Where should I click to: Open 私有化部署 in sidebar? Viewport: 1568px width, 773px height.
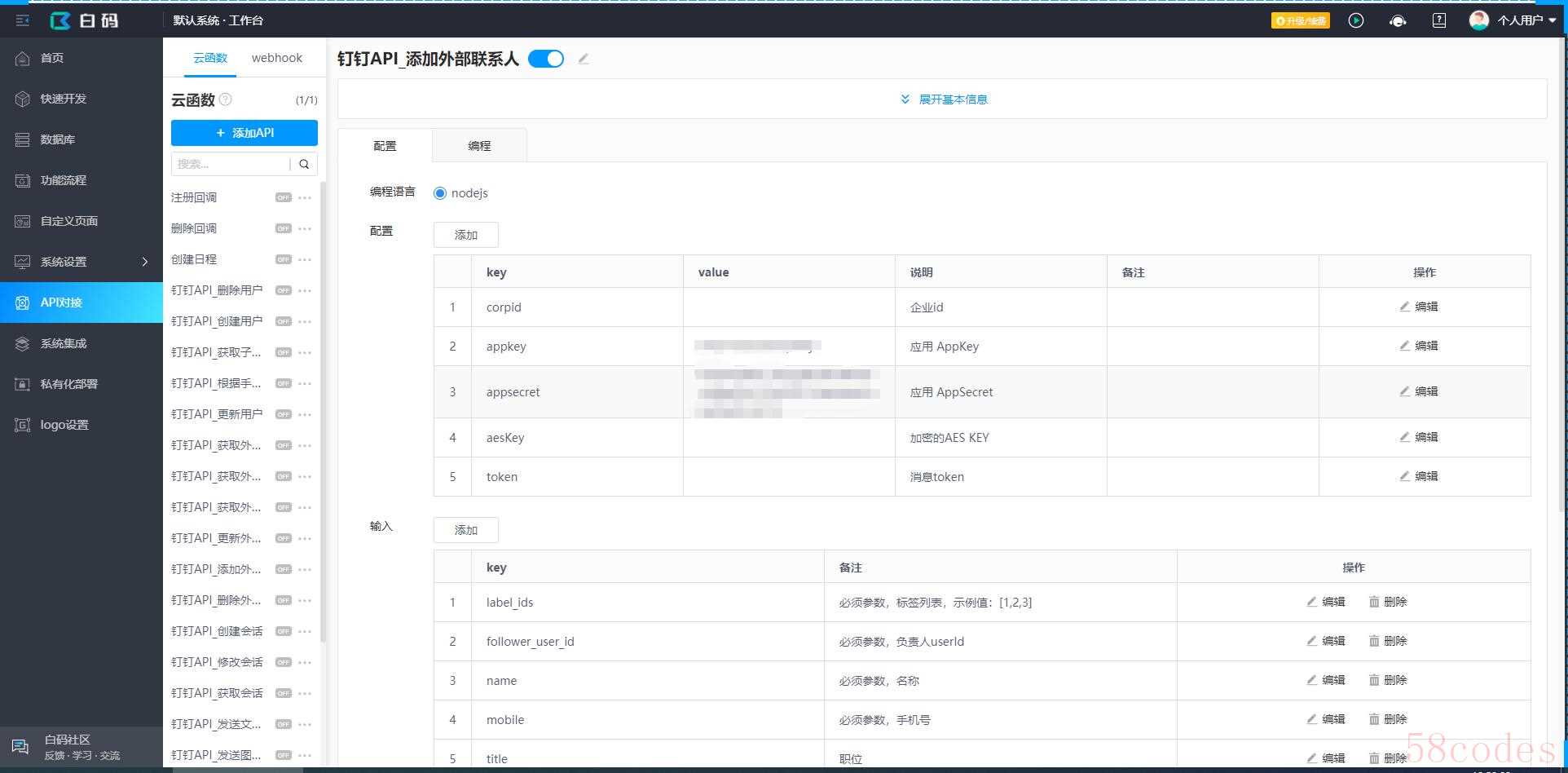pyautogui.click(x=81, y=384)
